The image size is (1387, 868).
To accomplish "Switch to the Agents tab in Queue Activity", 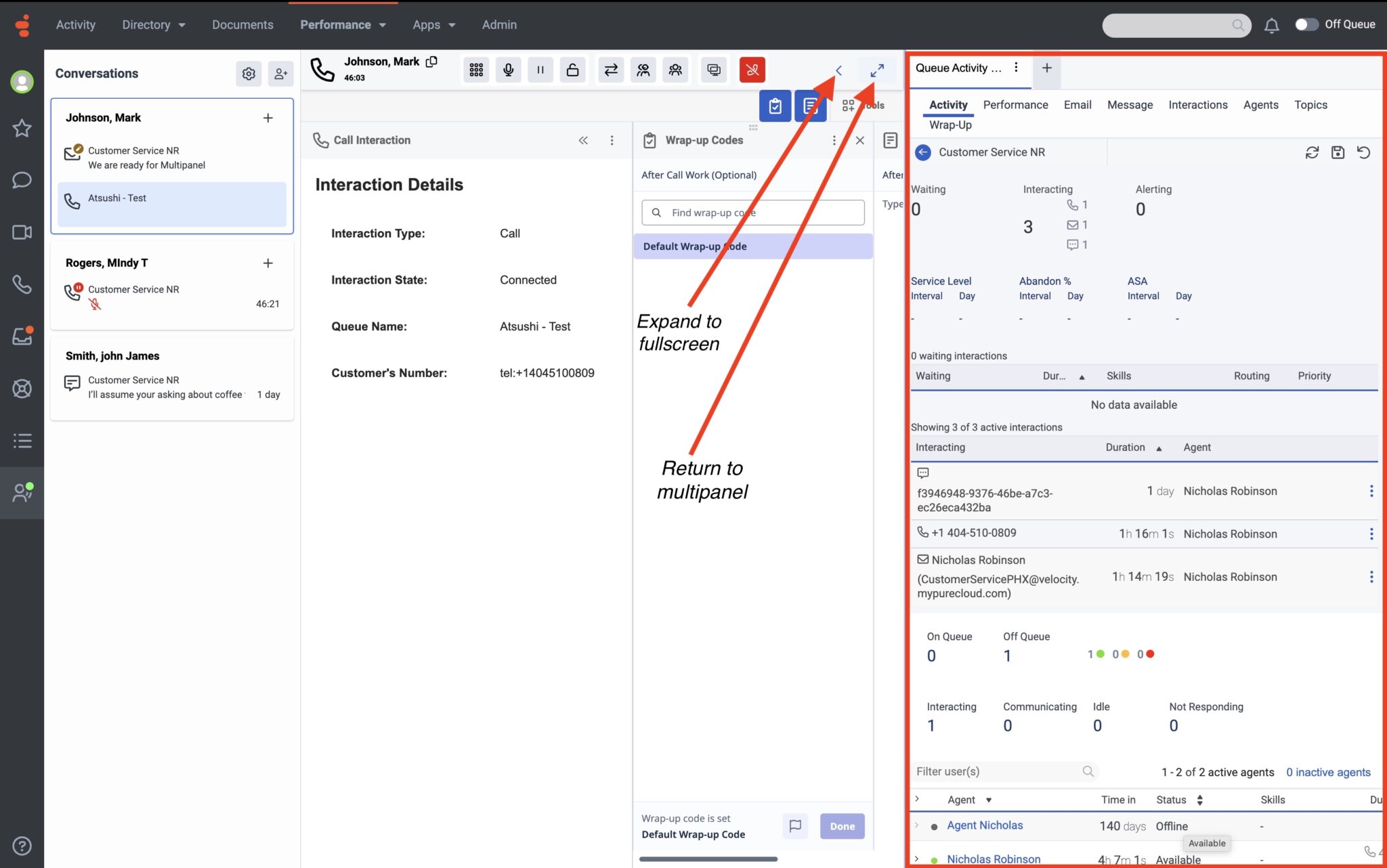I will [x=1260, y=105].
